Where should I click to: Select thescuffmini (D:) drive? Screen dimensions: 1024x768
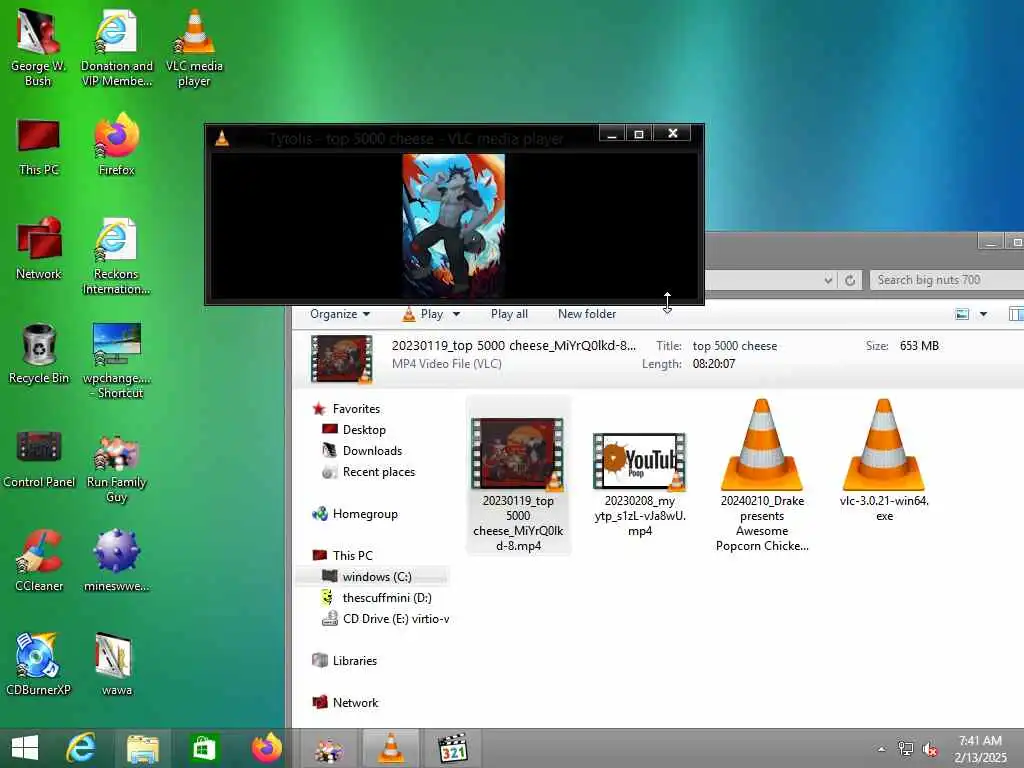click(387, 598)
